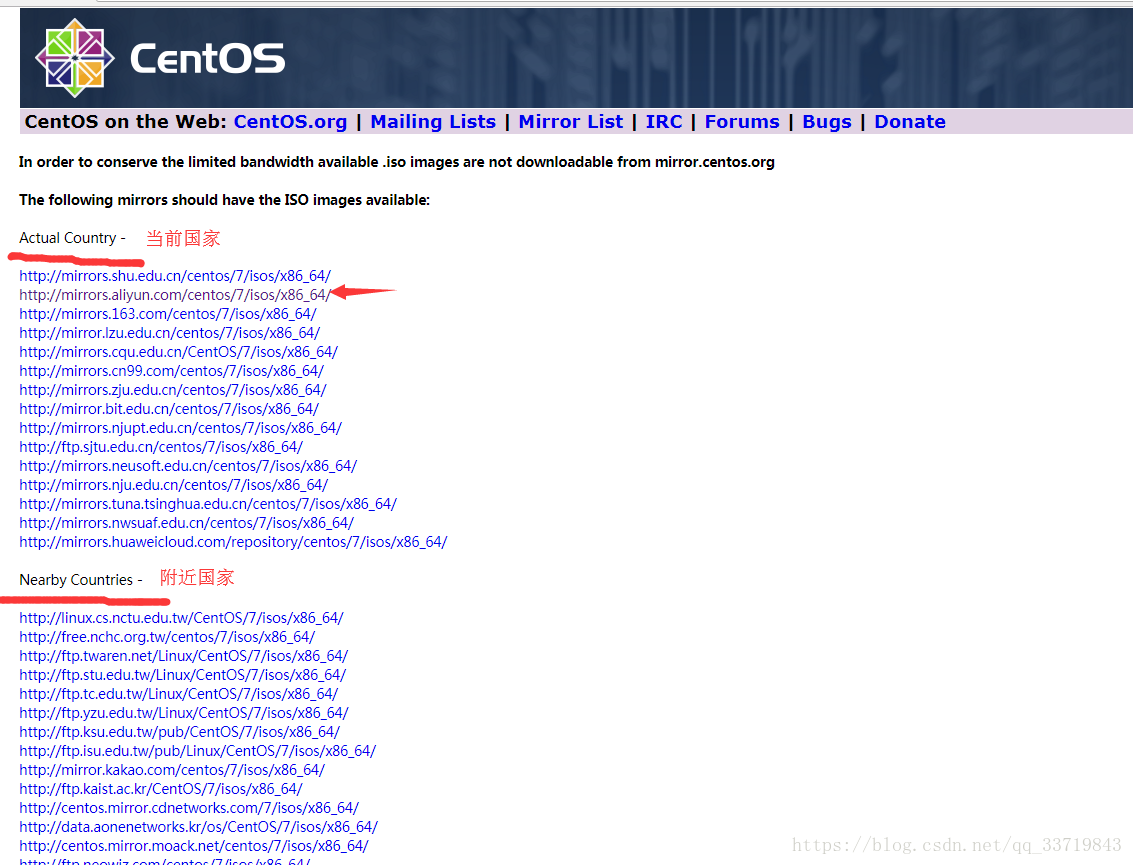Image resolution: width=1133 pixels, height=865 pixels.
Task: Open the ftp.kaist.ac.kr mirror link
Action: tap(160, 789)
